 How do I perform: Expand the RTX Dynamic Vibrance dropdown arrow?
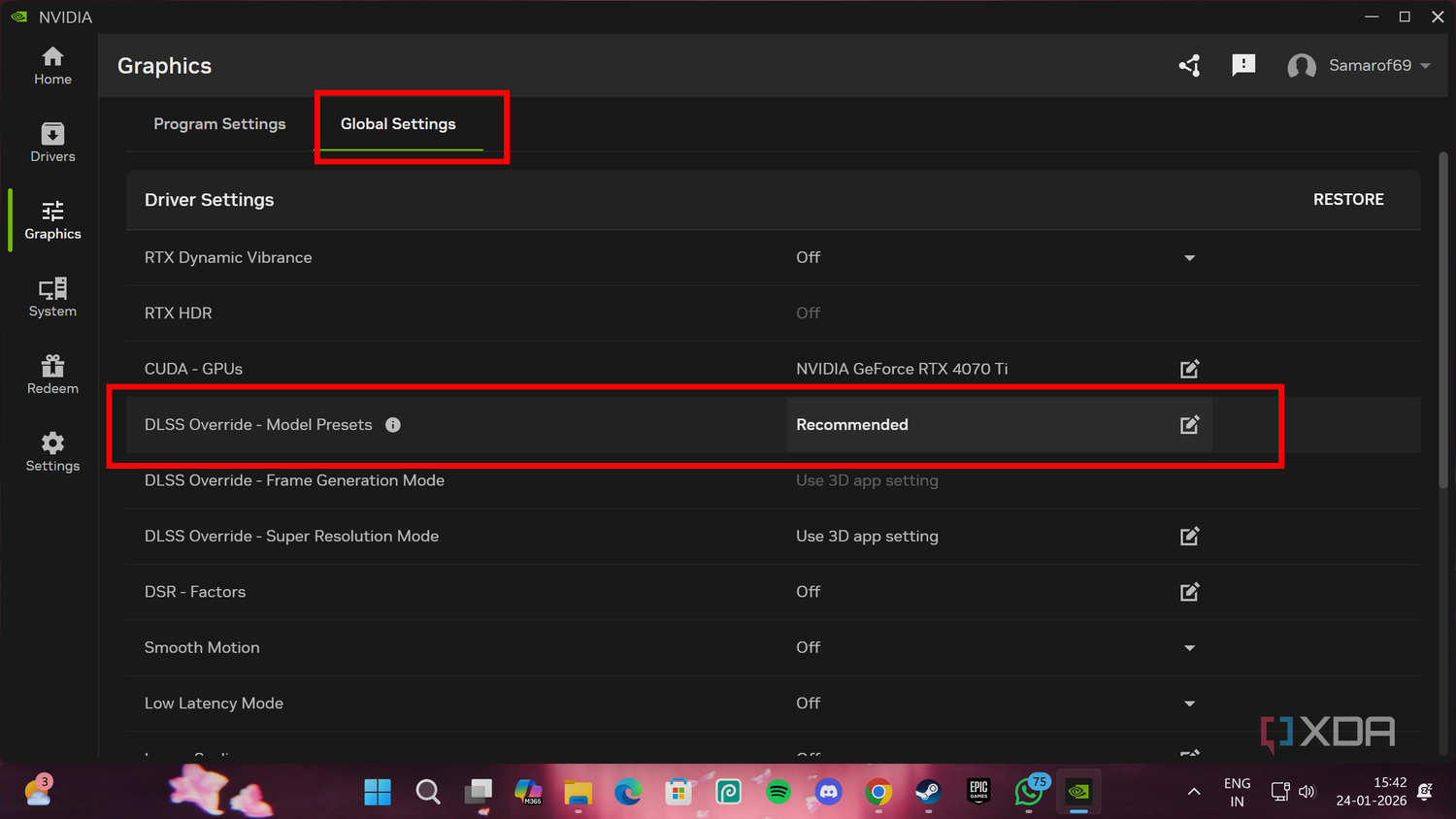pyautogui.click(x=1190, y=258)
